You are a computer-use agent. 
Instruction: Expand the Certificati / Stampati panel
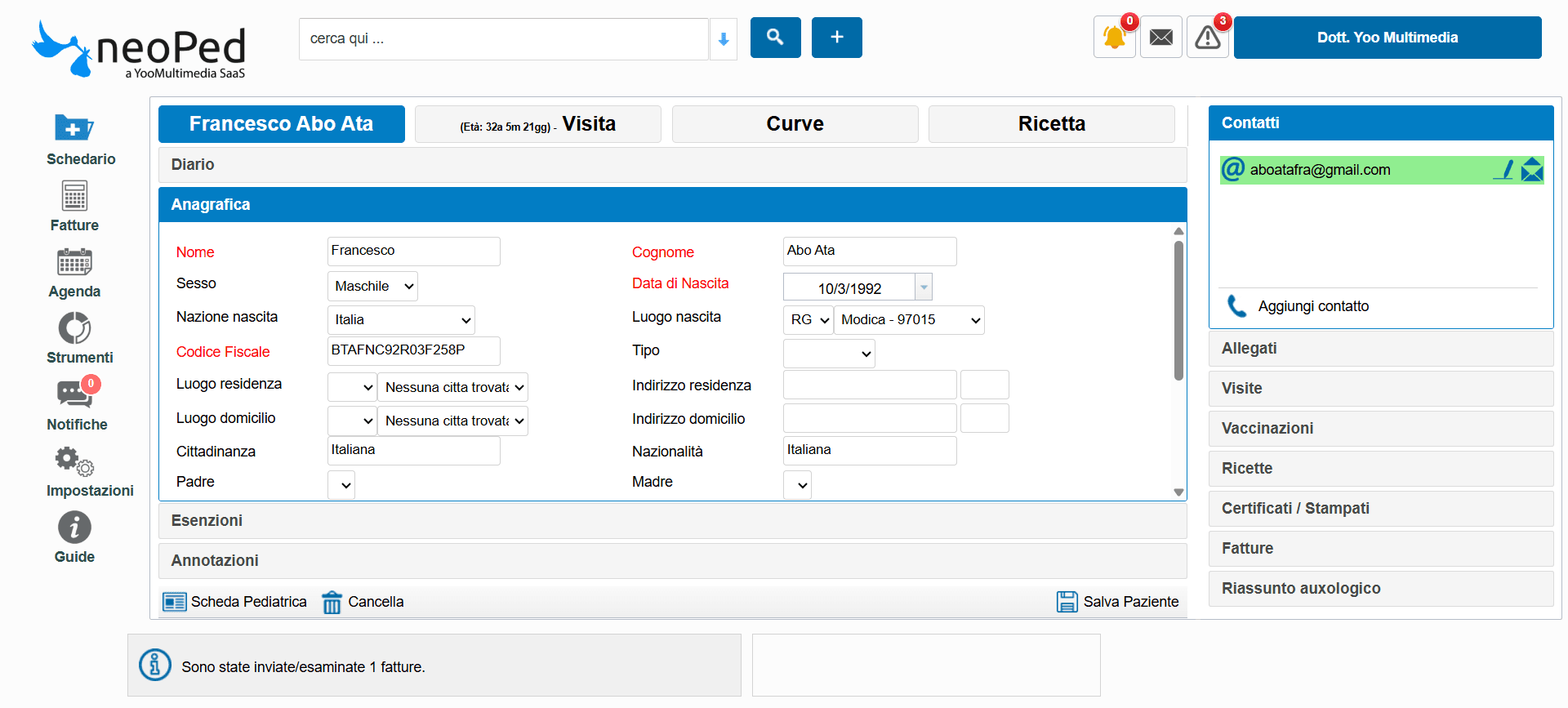tap(1381, 509)
